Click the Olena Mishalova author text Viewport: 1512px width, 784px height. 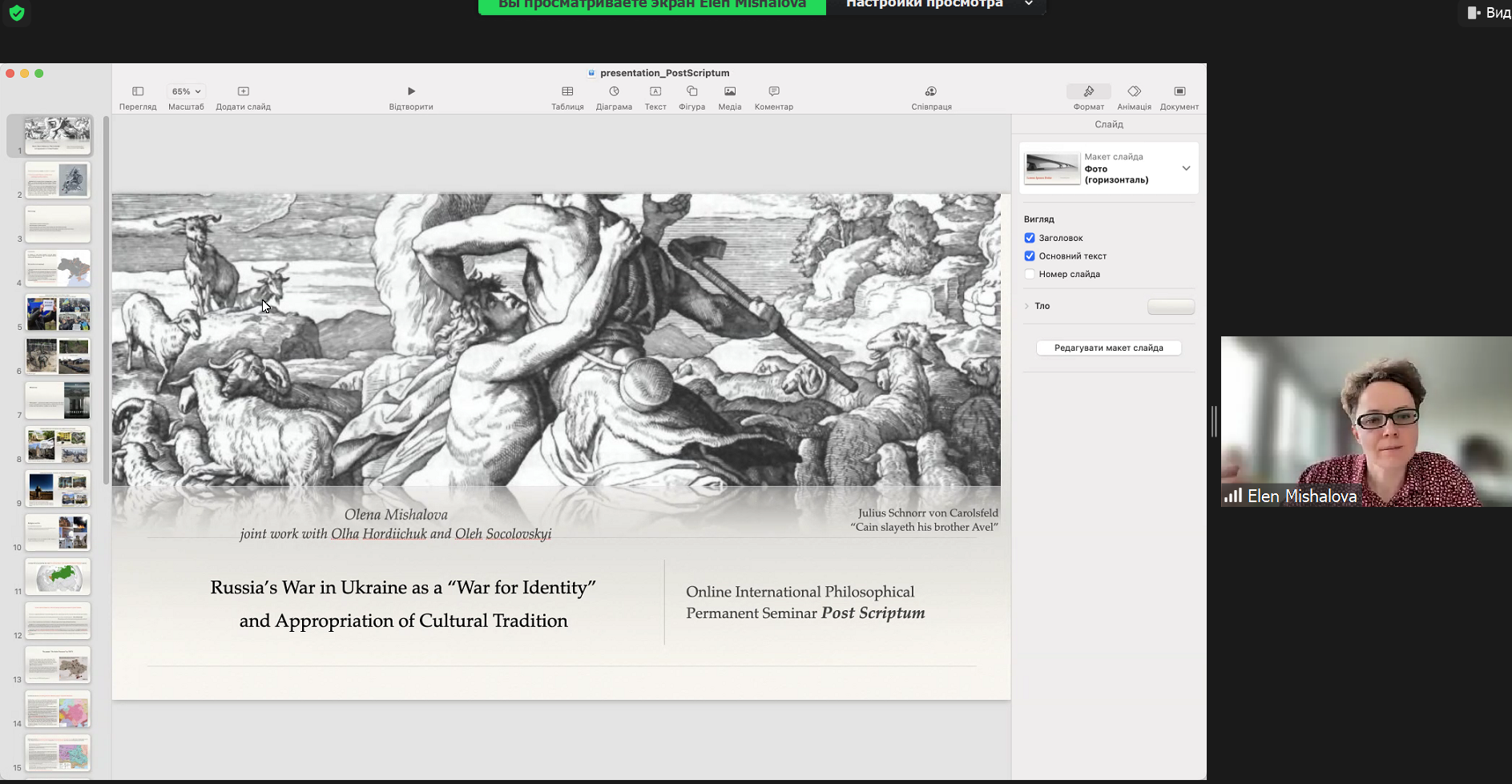click(x=396, y=515)
